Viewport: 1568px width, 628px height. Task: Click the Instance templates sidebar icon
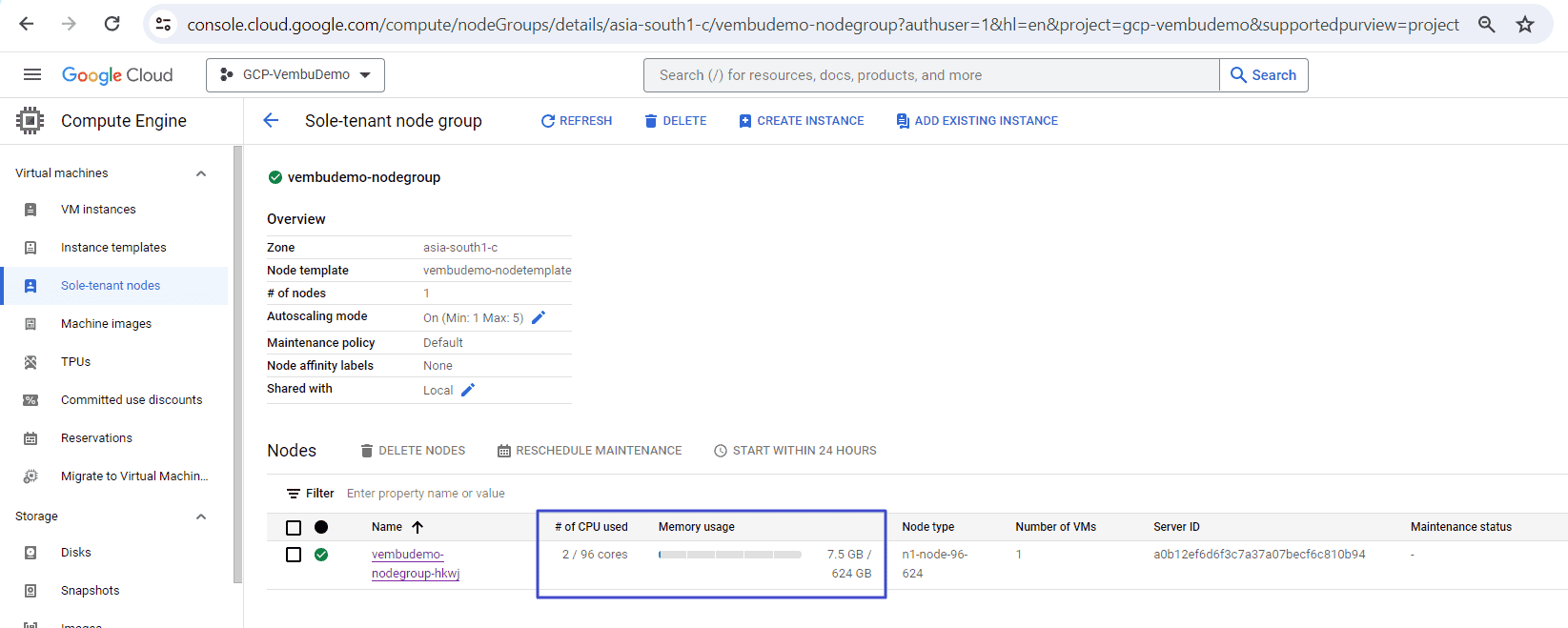31,248
